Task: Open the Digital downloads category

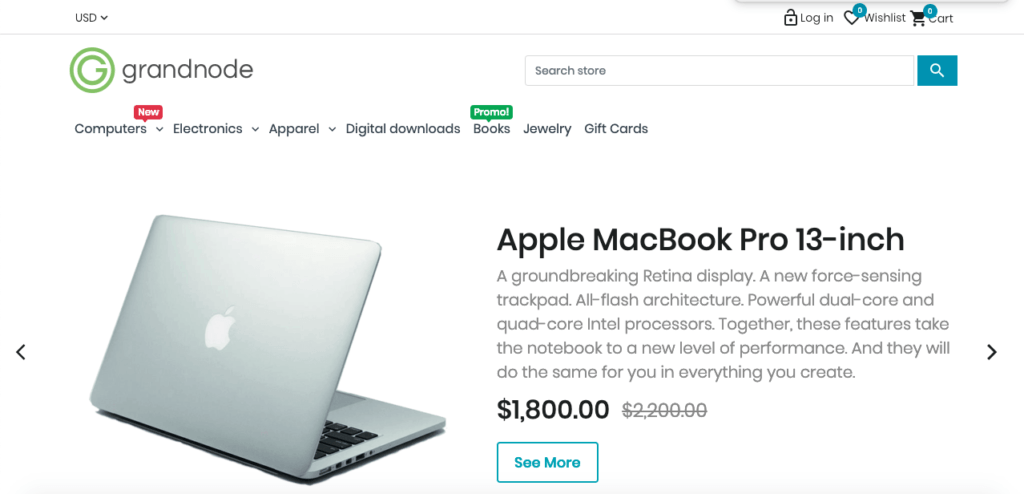Action: tap(403, 129)
